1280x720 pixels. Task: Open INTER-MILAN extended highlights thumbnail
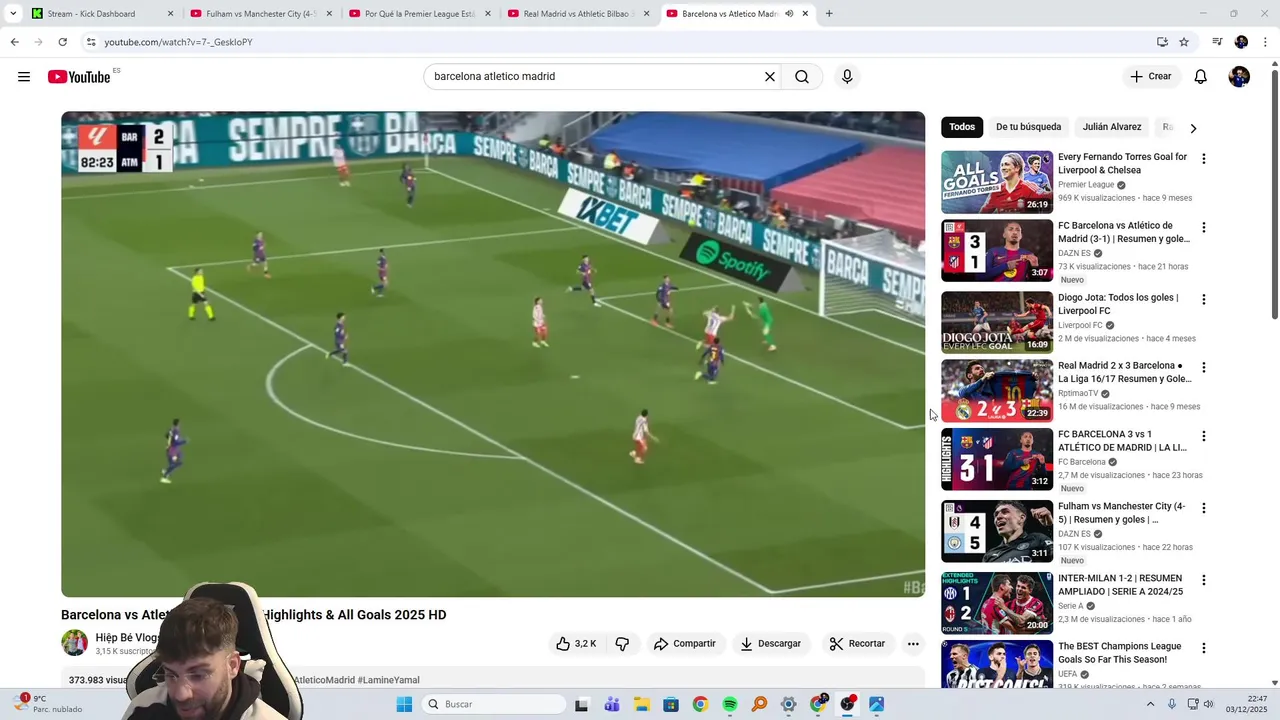point(997,603)
